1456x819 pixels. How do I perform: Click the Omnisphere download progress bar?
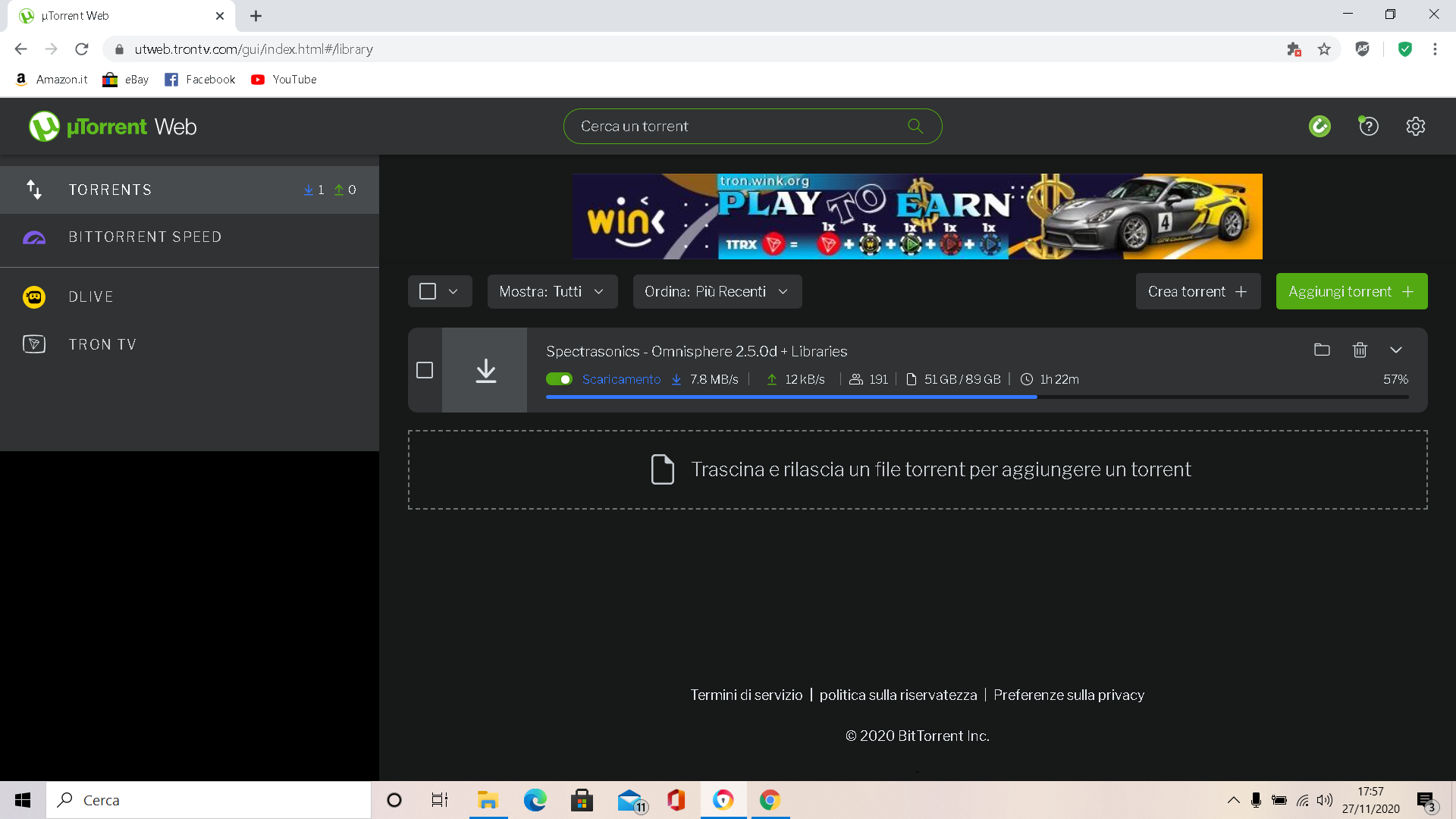pyautogui.click(x=977, y=397)
